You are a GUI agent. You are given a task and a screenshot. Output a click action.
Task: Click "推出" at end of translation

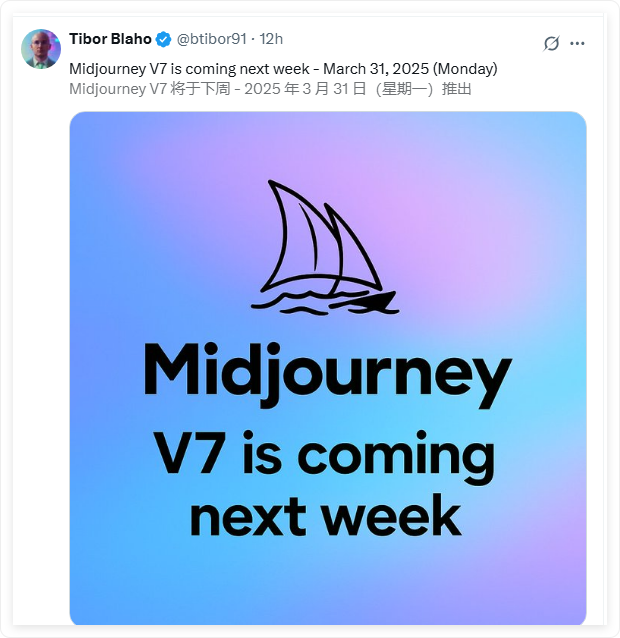click(x=456, y=89)
